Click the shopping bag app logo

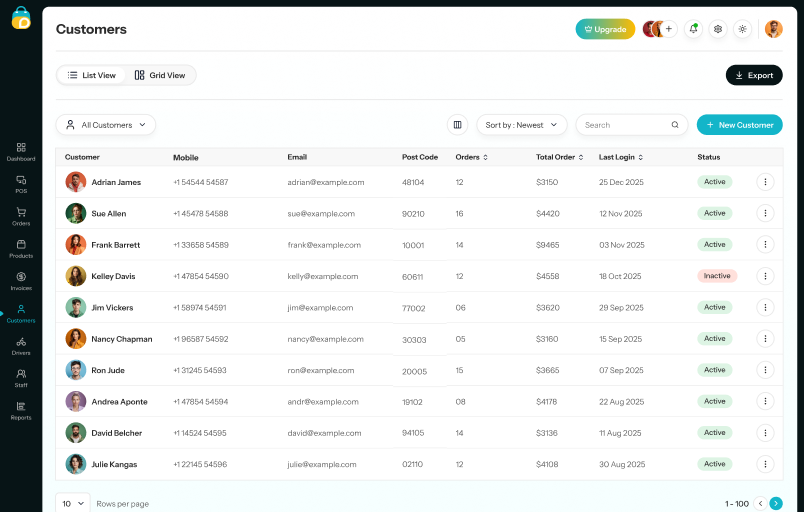(x=21, y=18)
